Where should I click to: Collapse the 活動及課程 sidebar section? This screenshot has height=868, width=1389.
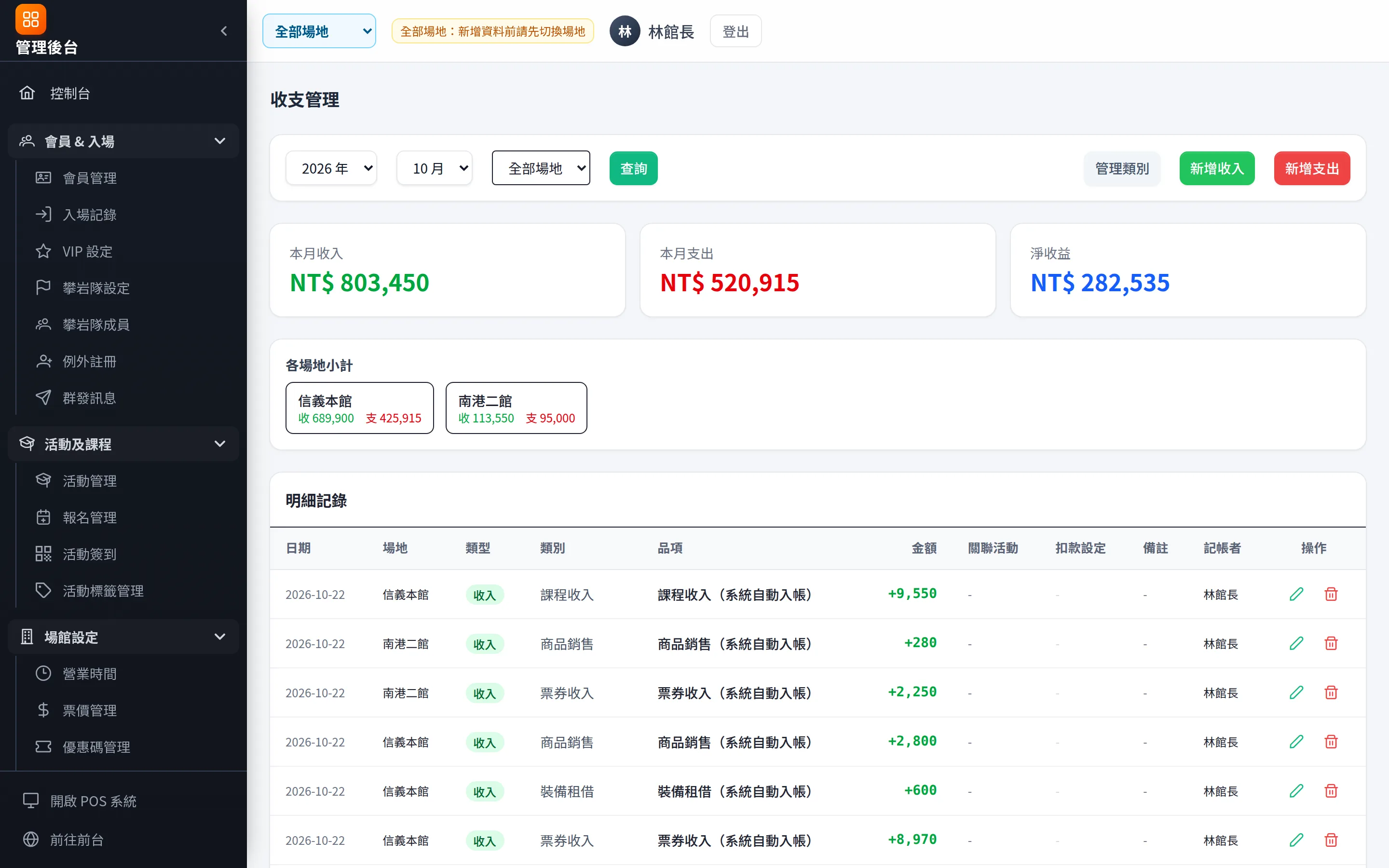pyautogui.click(x=123, y=444)
